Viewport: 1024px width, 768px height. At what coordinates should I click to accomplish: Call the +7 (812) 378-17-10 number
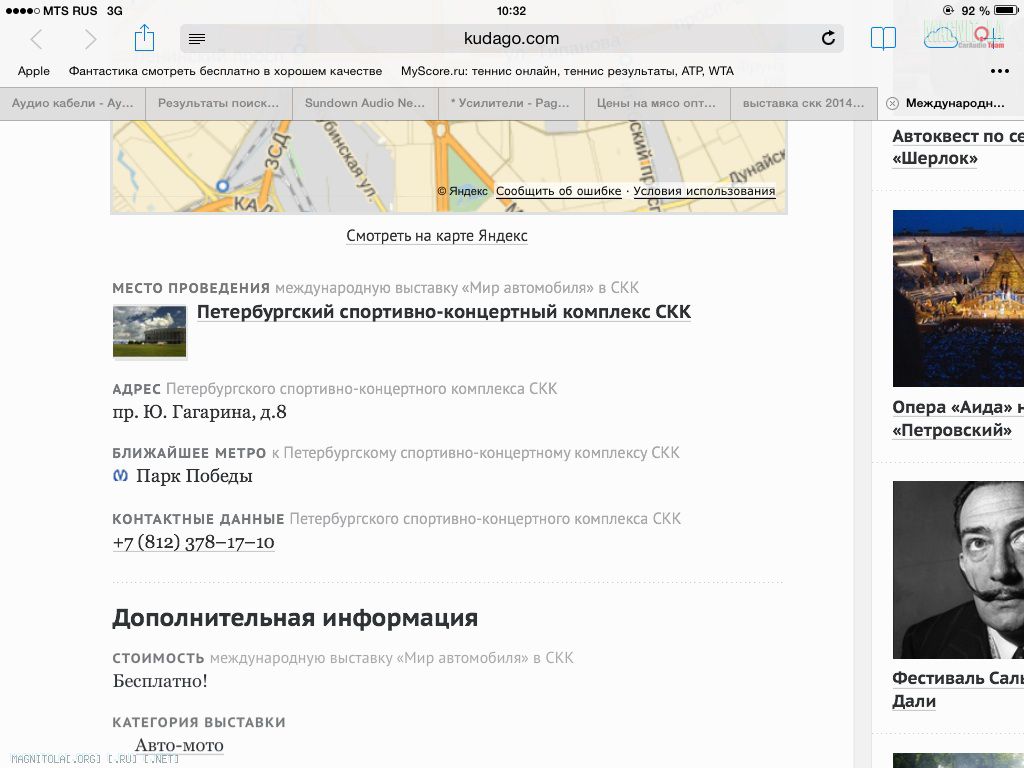tap(193, 542)
